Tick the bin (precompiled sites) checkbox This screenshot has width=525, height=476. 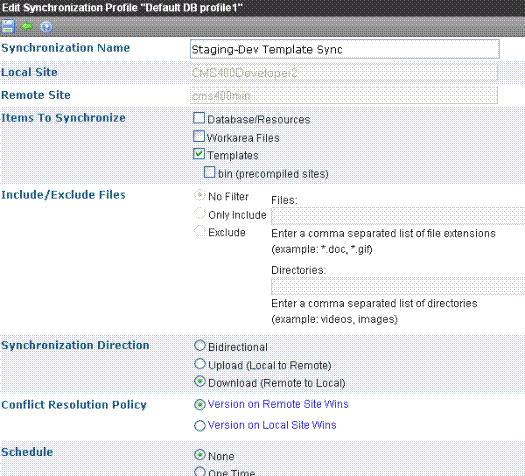pyautogui.click(x=210, y=172)
